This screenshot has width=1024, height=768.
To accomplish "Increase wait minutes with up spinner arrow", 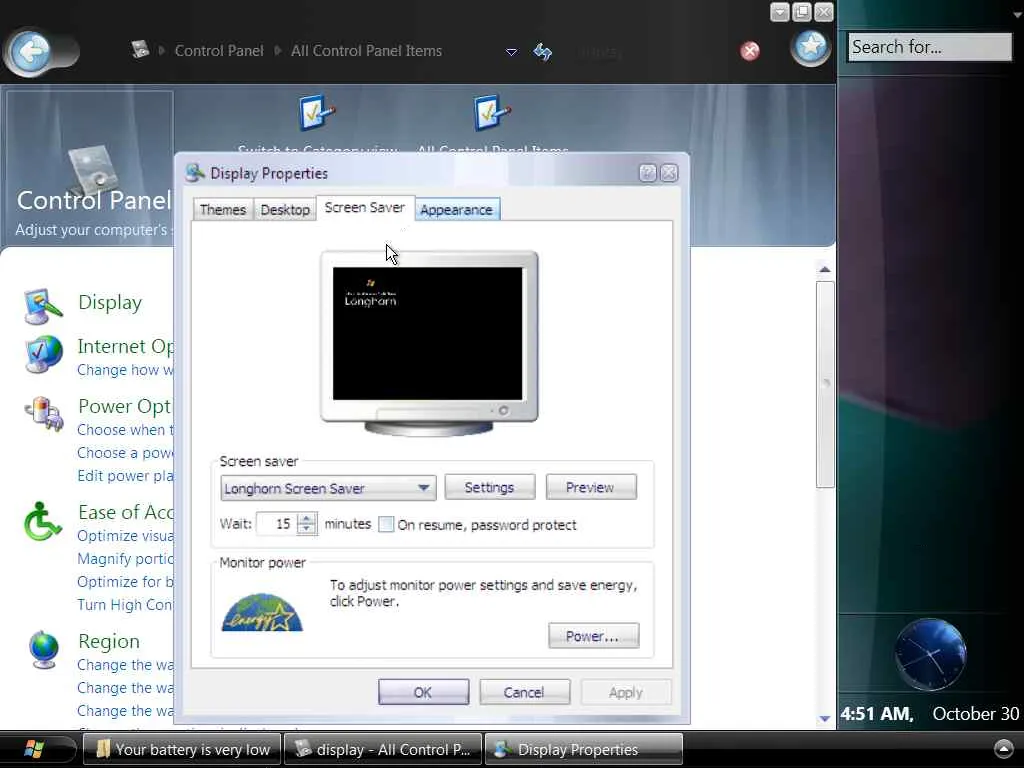I will pyautogui.click(x=306, y=518).
